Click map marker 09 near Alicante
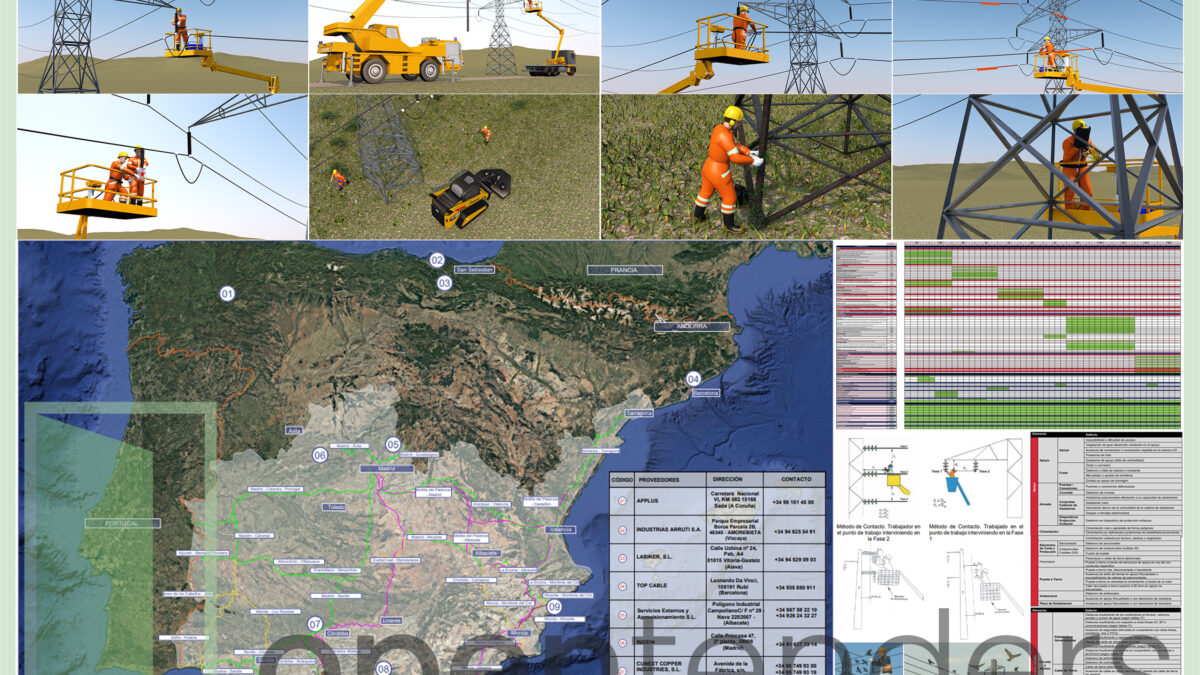Viewport: 1200px width, 675px height. pos(554,606)
